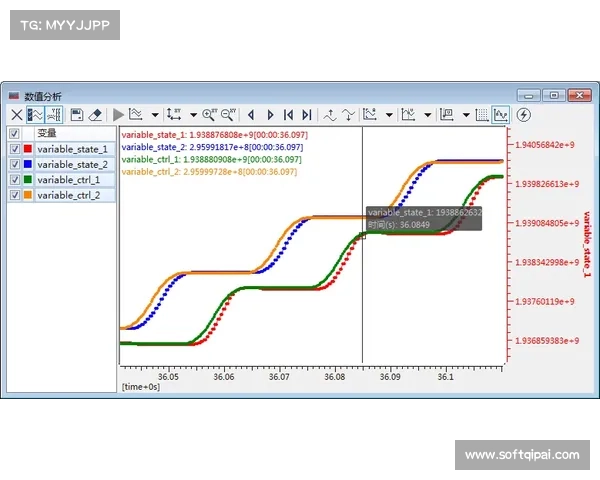Viewport: 600px width, 480px height.
Task: Uncheck the variable_state_2 checkbox
Action: tap(15, 164)
